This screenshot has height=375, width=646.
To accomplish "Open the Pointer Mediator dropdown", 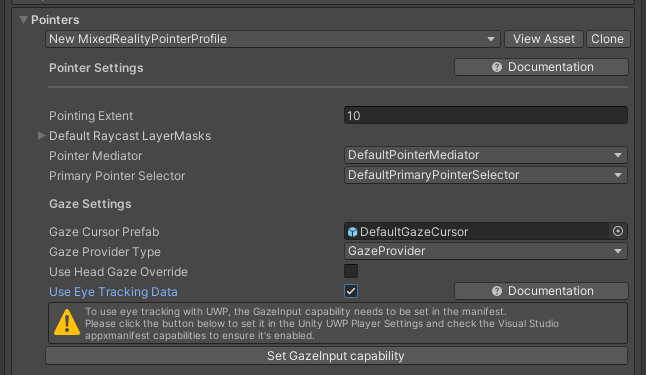I will click(x=486, y=155).
